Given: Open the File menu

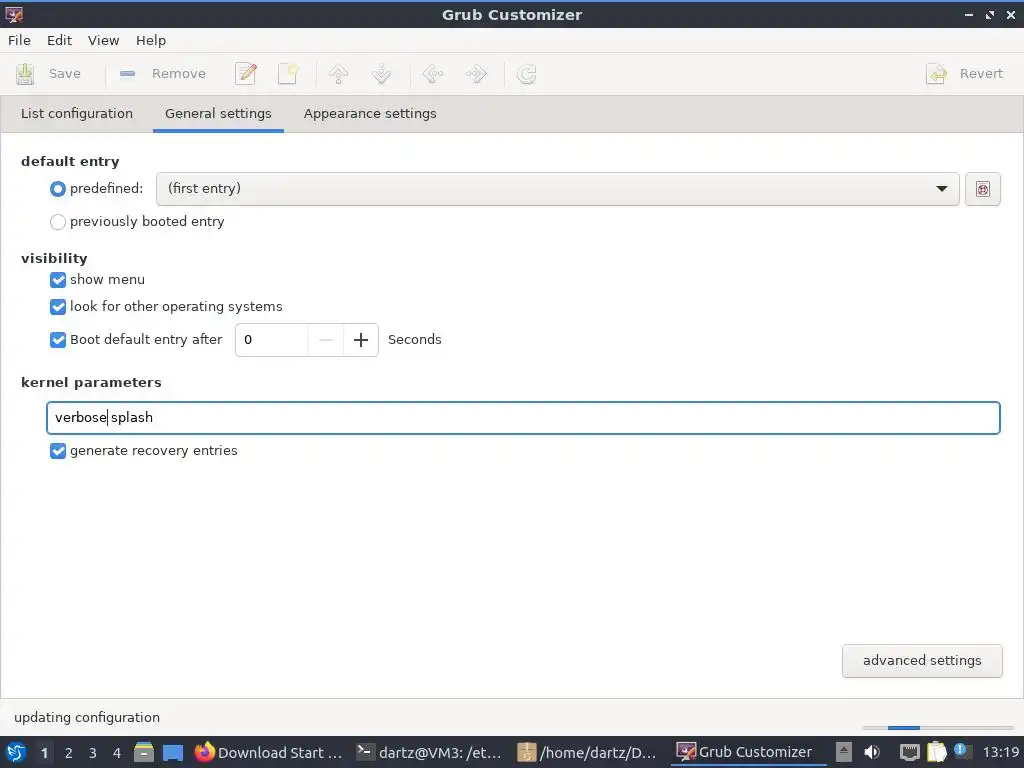Looking at the screenshot, I should (19, 40).
